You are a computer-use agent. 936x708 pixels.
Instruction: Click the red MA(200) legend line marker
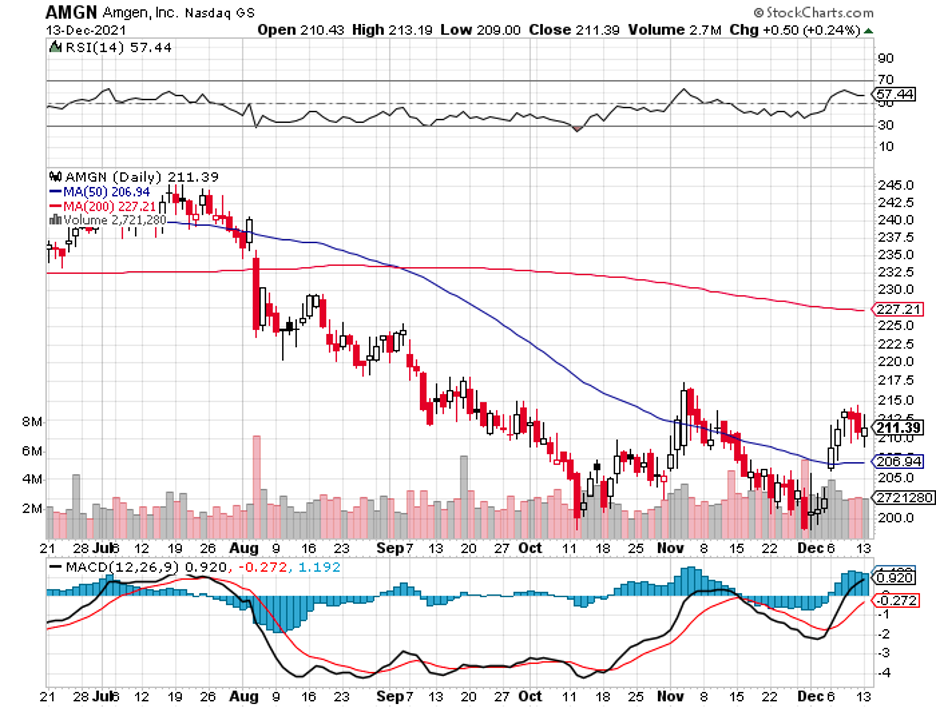(x=55, y=205)
